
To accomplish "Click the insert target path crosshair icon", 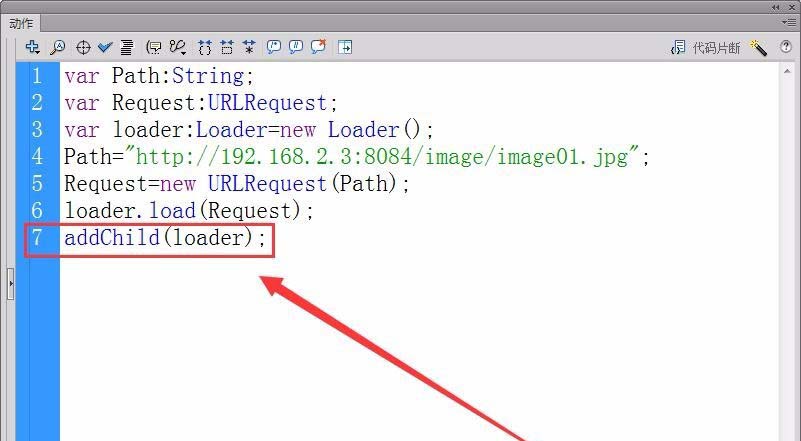I will (83, 48).
